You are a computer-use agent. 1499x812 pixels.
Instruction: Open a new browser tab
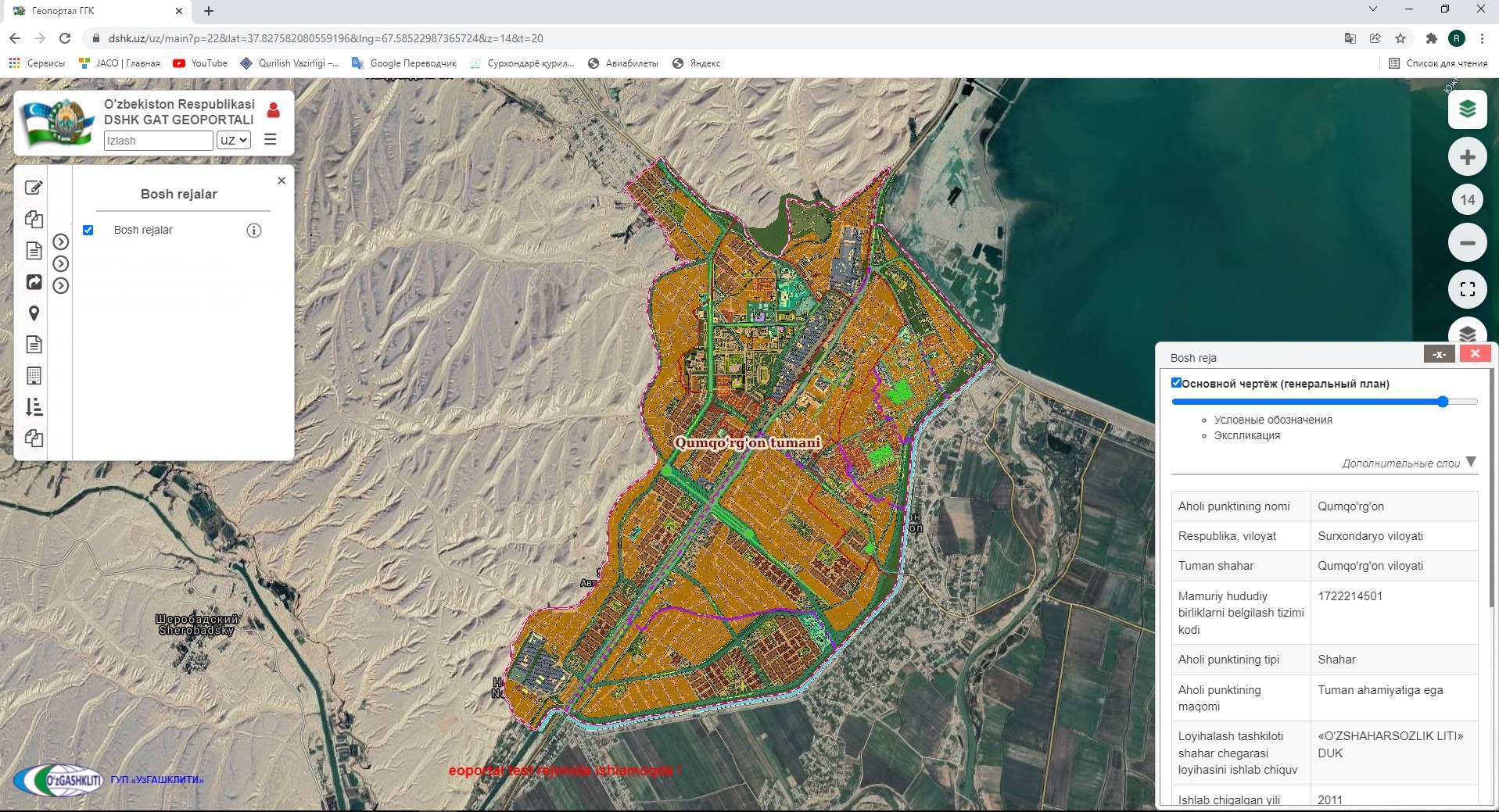click(209, 11)
